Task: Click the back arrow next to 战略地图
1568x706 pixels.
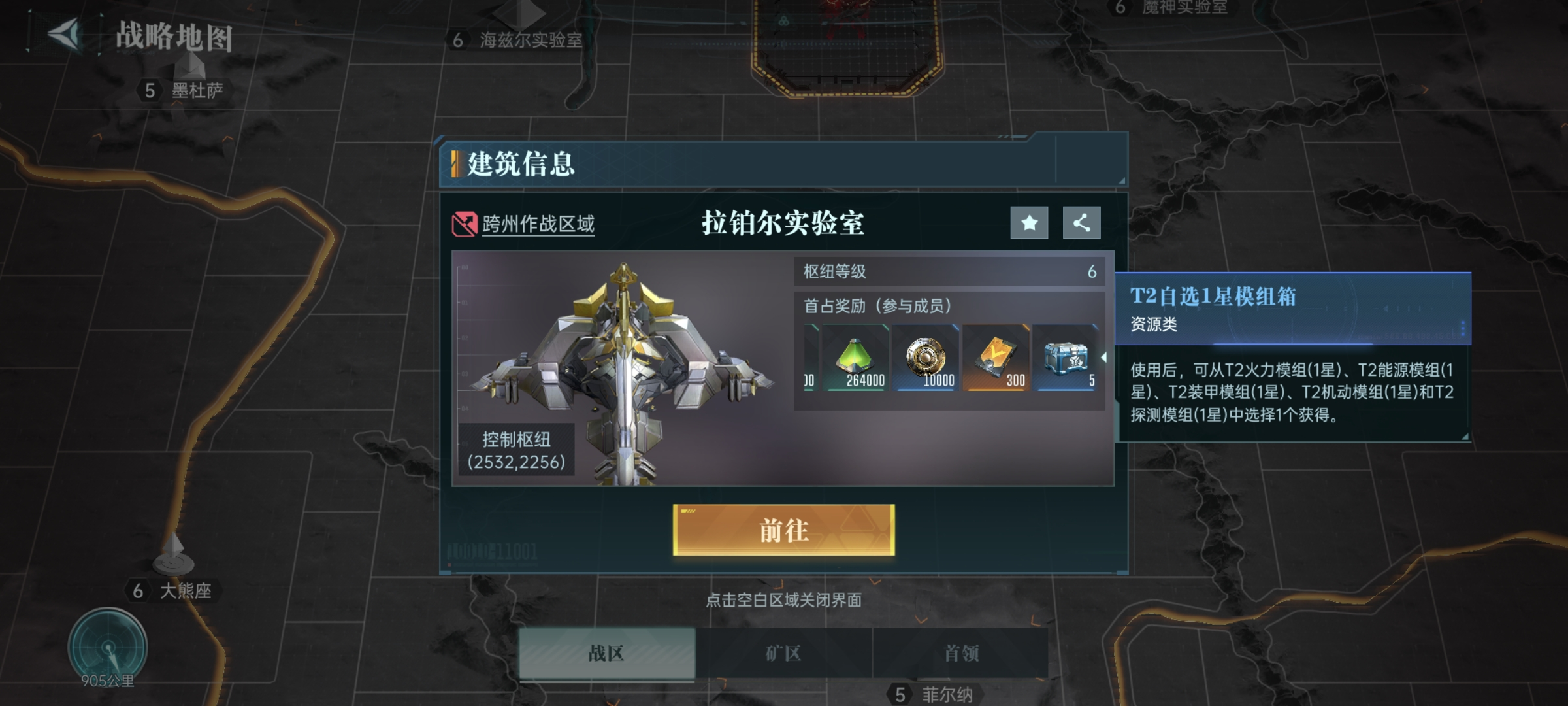Action: tap(64, 34)
